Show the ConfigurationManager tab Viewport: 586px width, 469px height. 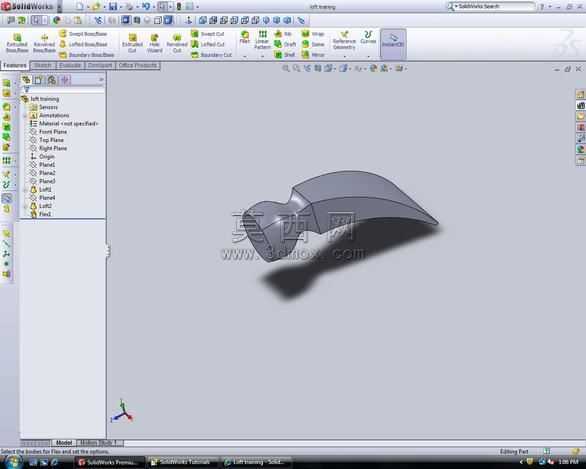tap(52, 80)
